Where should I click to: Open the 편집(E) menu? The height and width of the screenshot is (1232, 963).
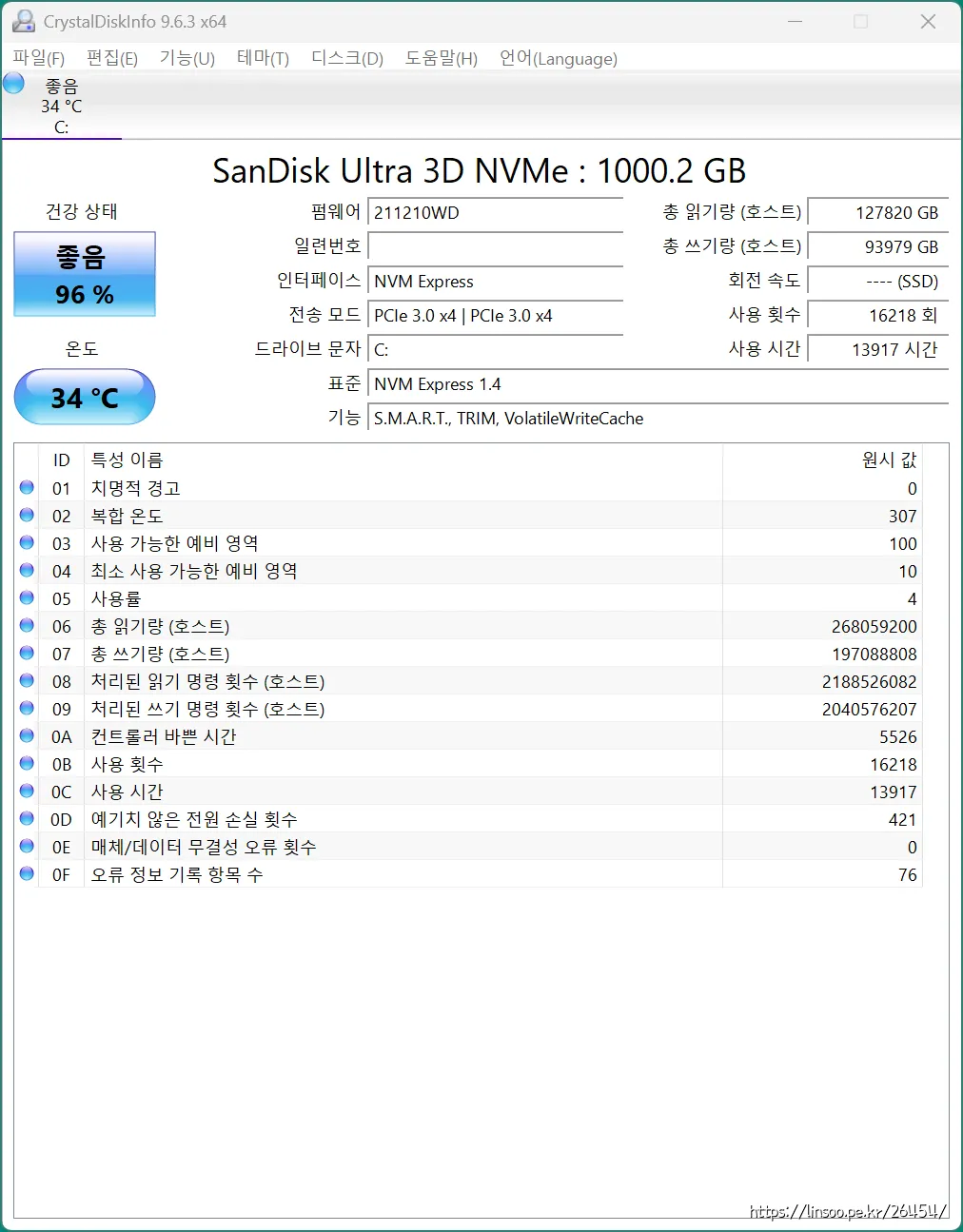(112, 58)
